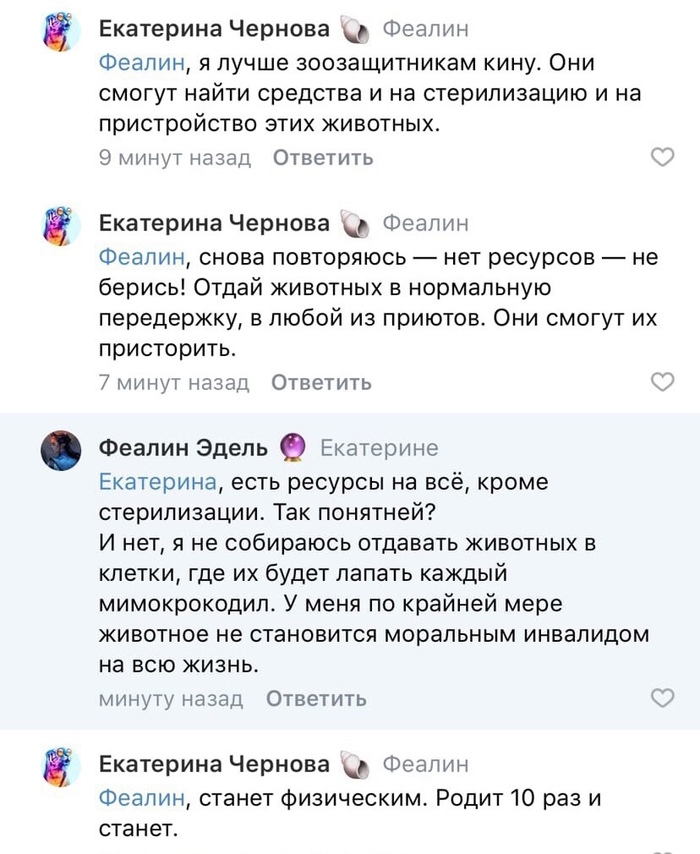Click the crystal ball emoji beside Феалин Эдель
Image resolution: width=700 pixels, height=854 pixels.
tap(293, 449)
